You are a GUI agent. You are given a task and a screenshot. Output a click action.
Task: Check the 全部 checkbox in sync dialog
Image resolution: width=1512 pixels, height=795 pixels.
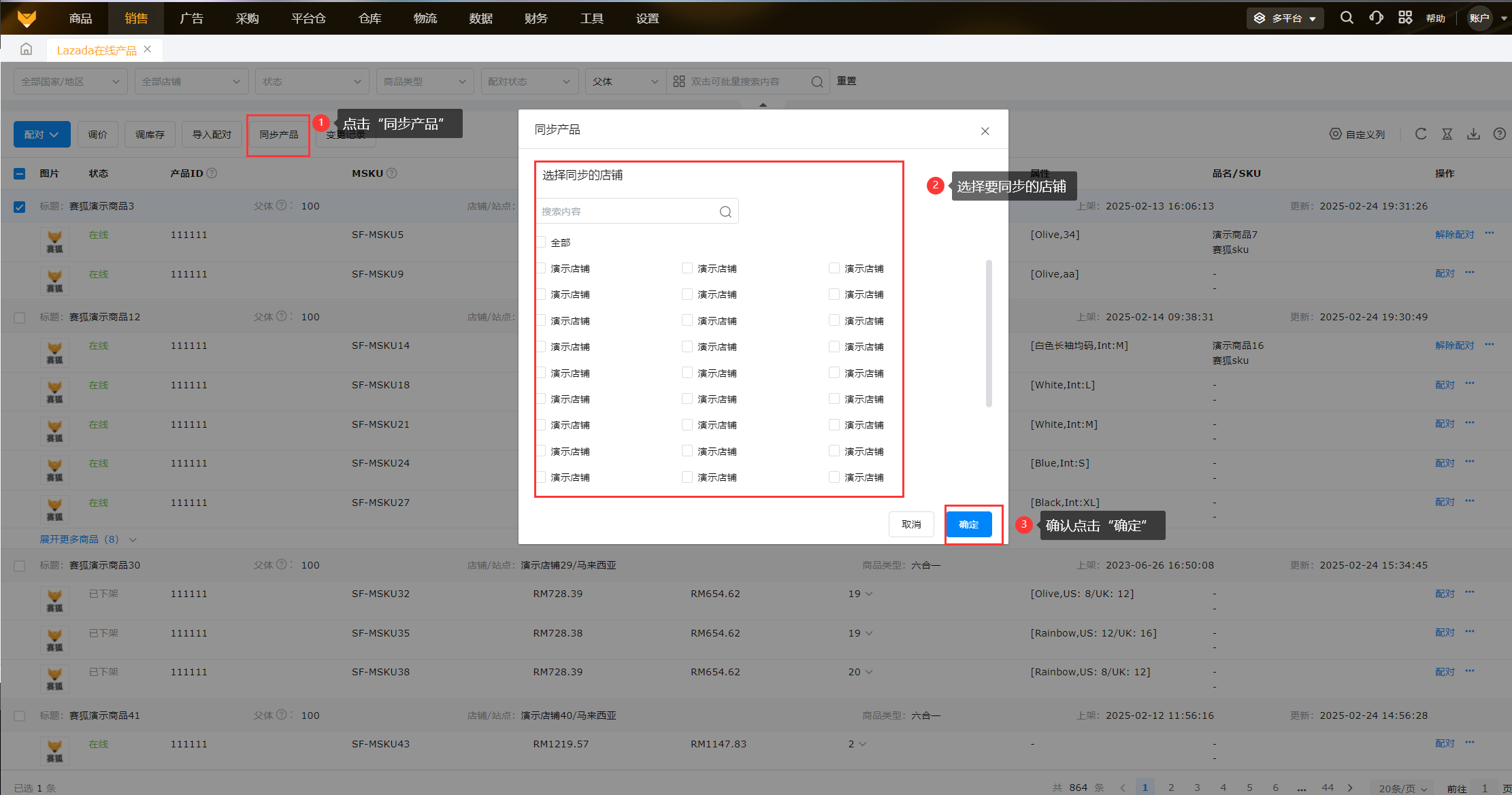coord(542,242)
